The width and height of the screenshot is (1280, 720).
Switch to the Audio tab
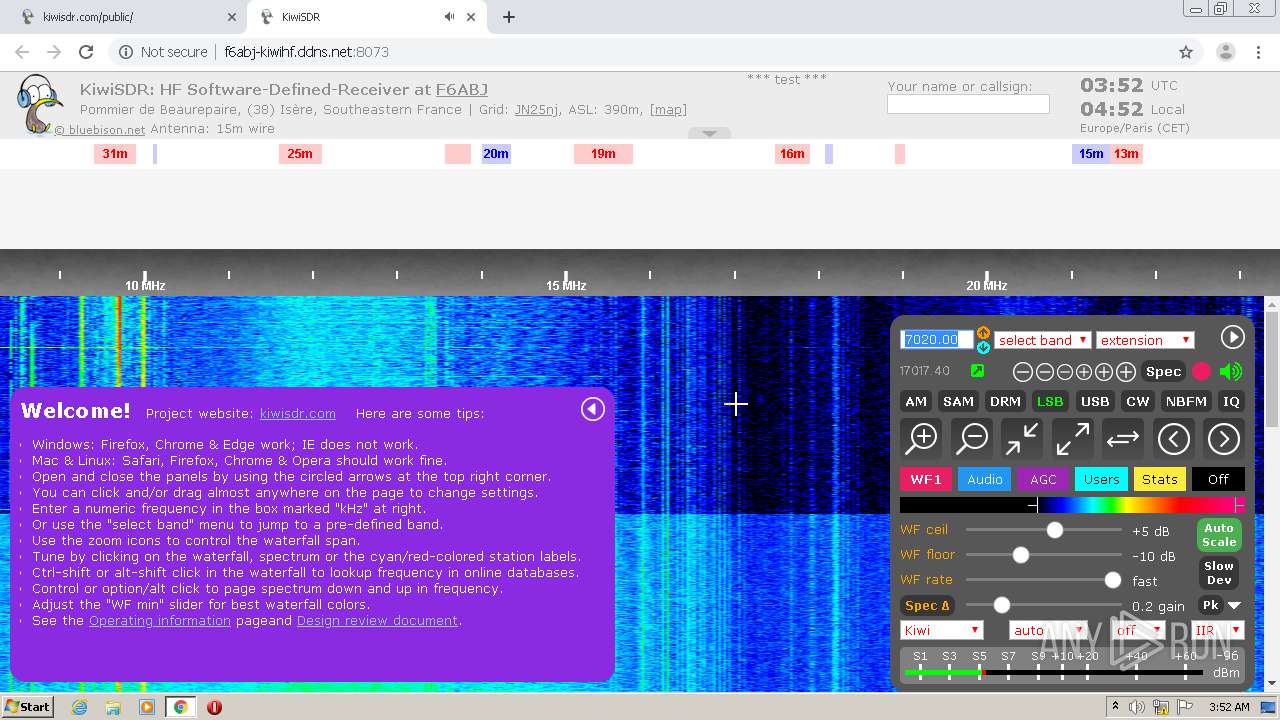[x=985, y=479]
